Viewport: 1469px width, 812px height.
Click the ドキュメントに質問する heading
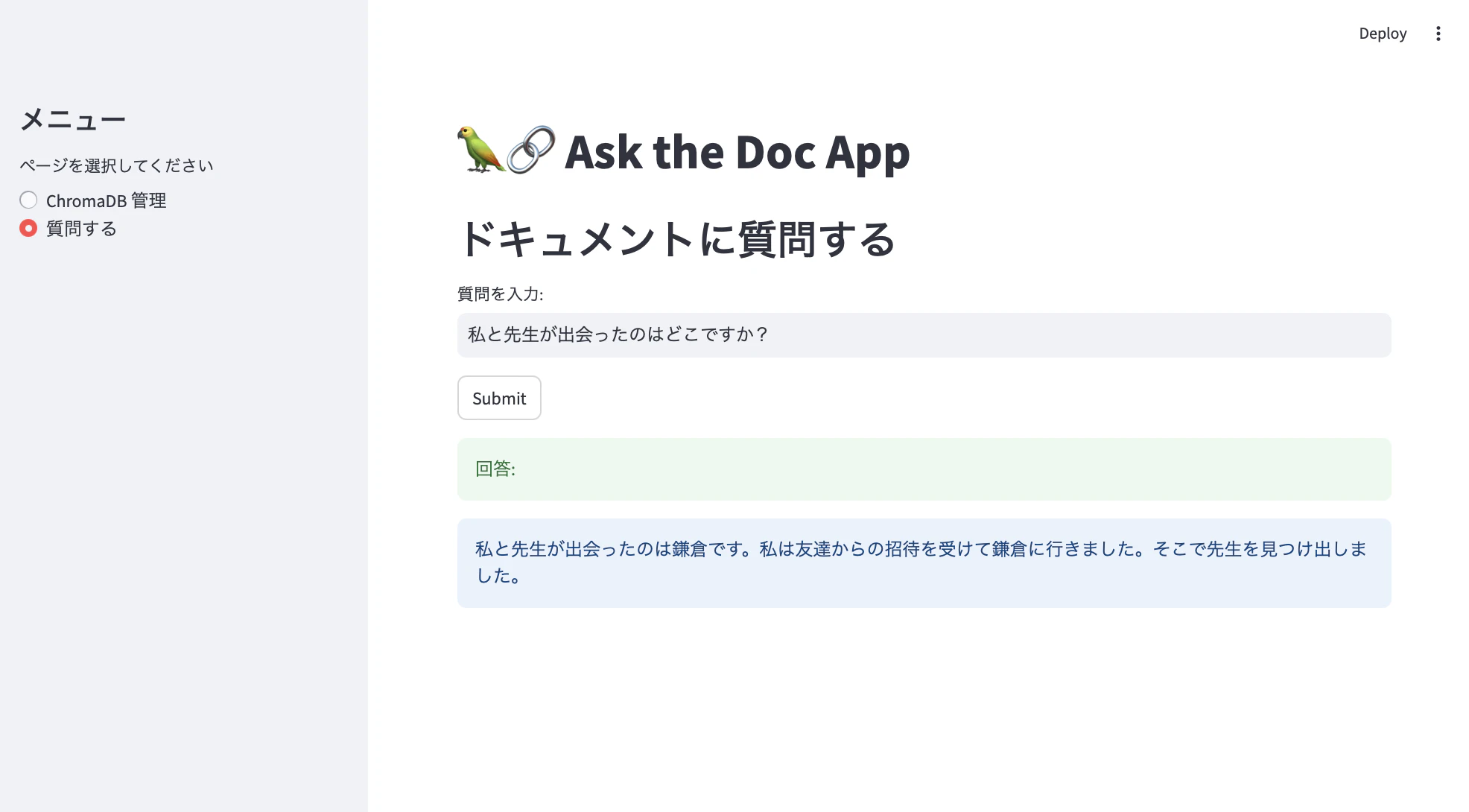pyautogui.click(x=676, y=239)
